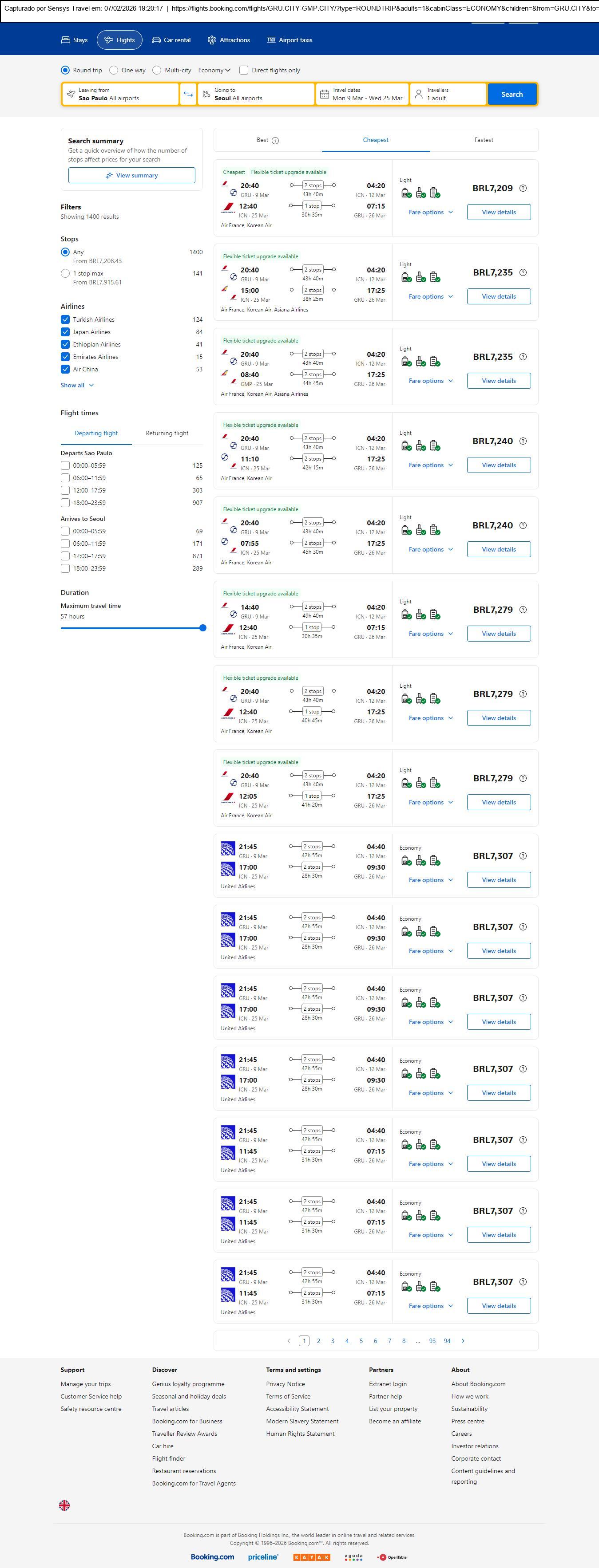Click the next page arrow in pagination
599x1568 pixels.
(x=463, y=1340)
